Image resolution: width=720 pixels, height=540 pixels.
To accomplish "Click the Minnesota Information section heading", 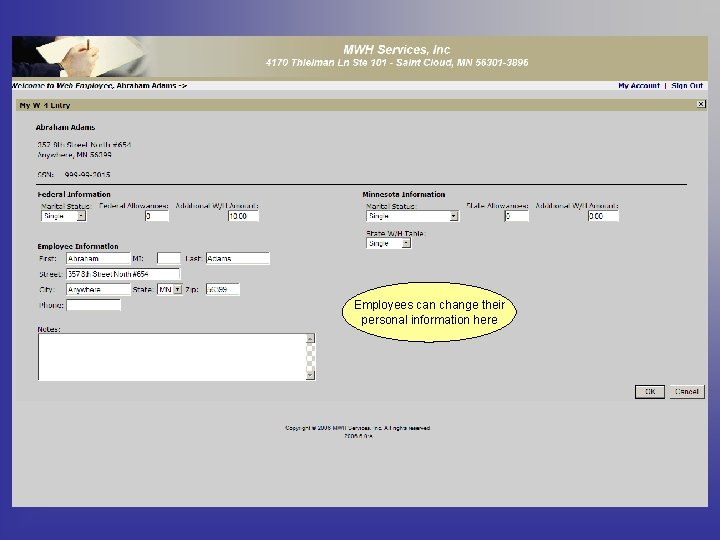I will (404, 194).
